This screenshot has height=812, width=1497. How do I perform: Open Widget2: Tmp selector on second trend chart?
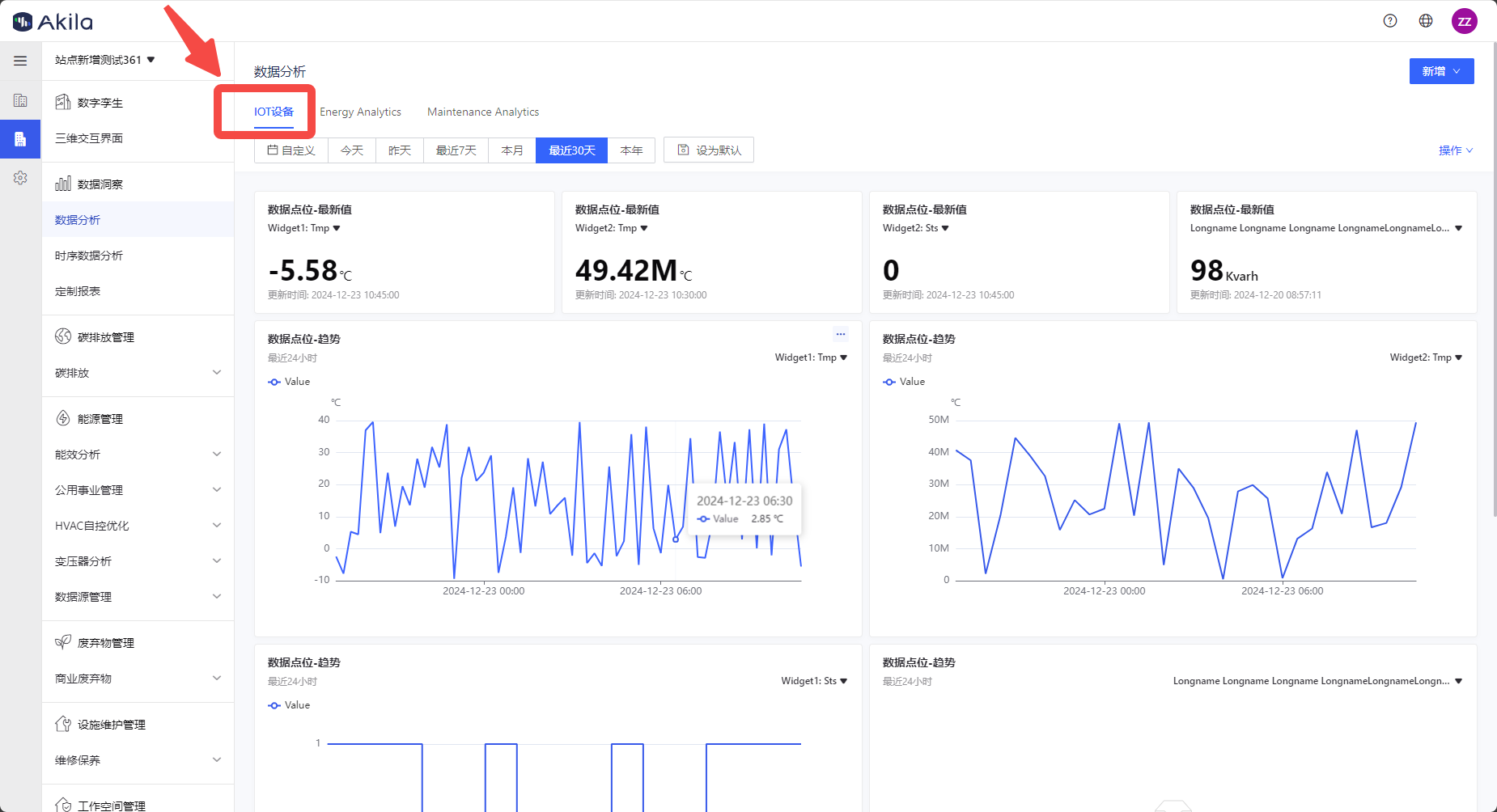(x=1426, y=357)
